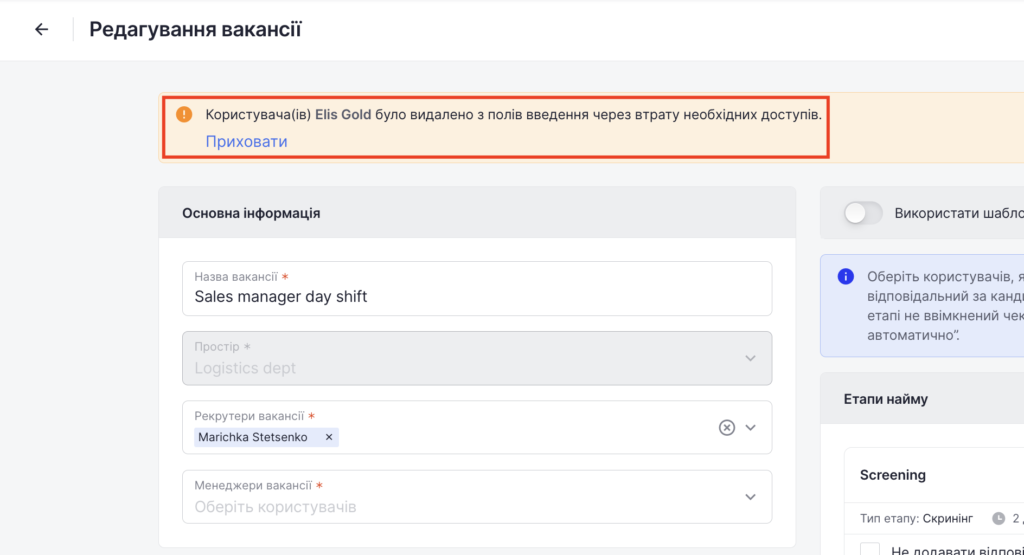The image size is (1024, 555).
Task: Remove Marichka Stetsenko chip via its X
Action: (329, 437)
